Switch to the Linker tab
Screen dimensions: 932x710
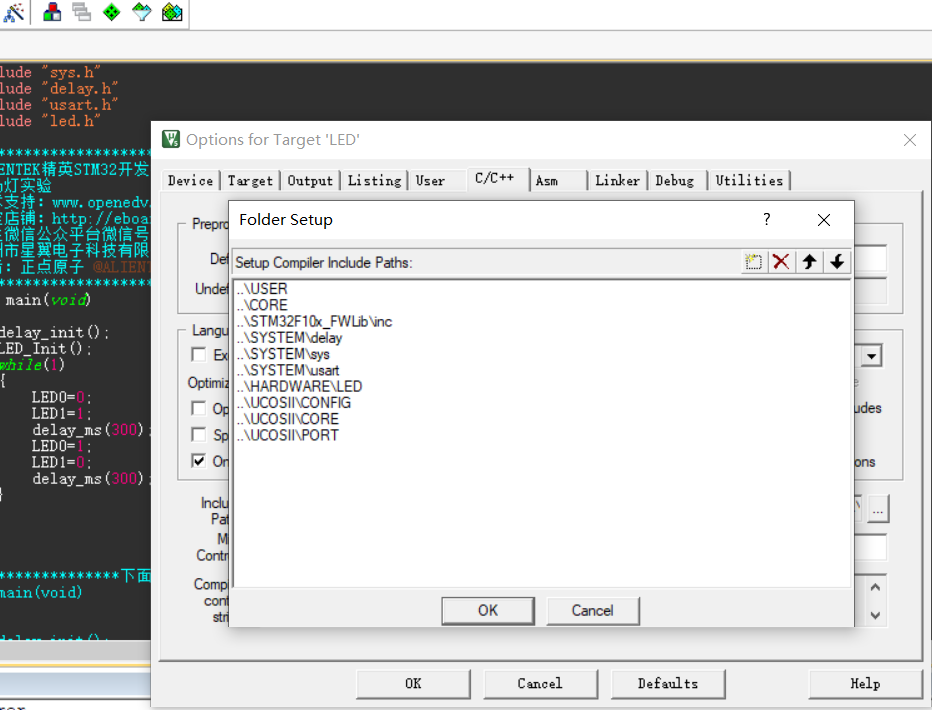point(618,181)
